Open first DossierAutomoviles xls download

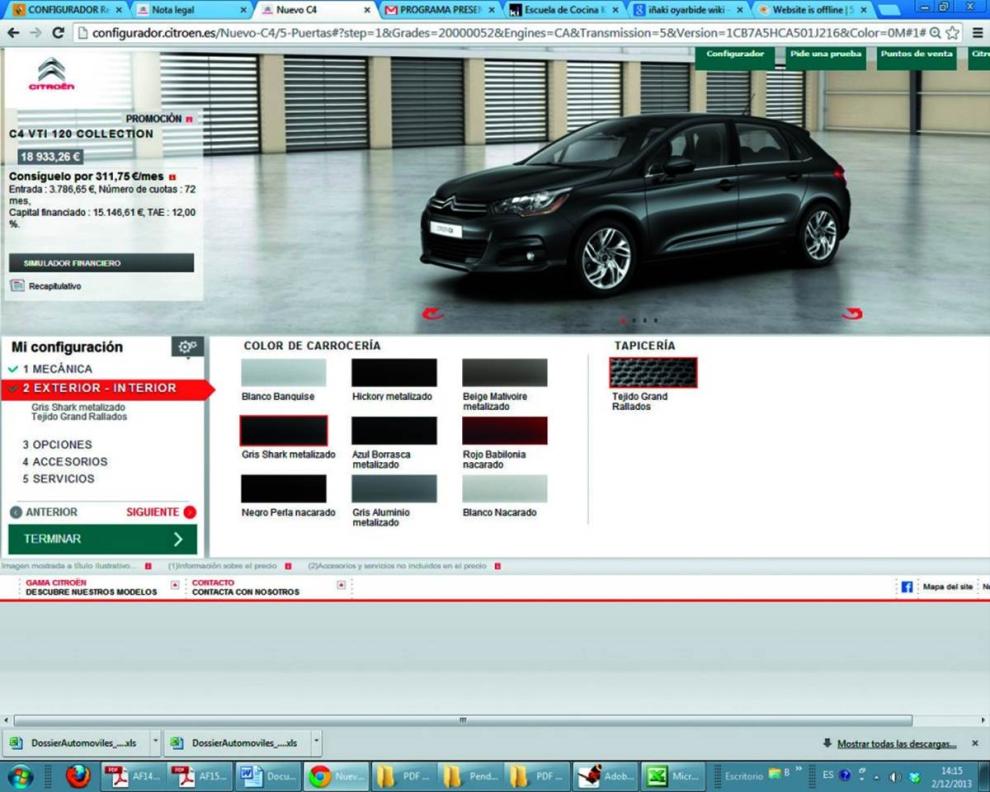pos(78,743)
